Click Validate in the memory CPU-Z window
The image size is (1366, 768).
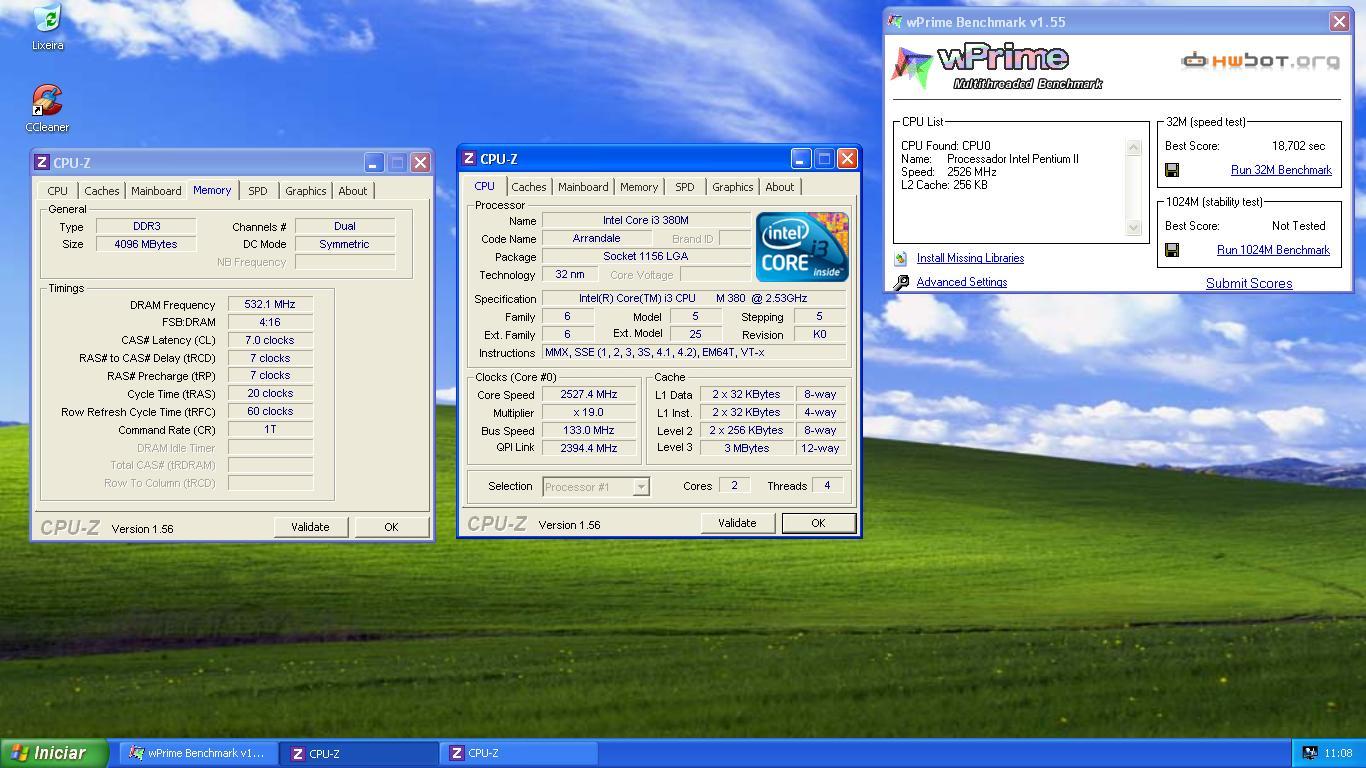pos(310,527)
